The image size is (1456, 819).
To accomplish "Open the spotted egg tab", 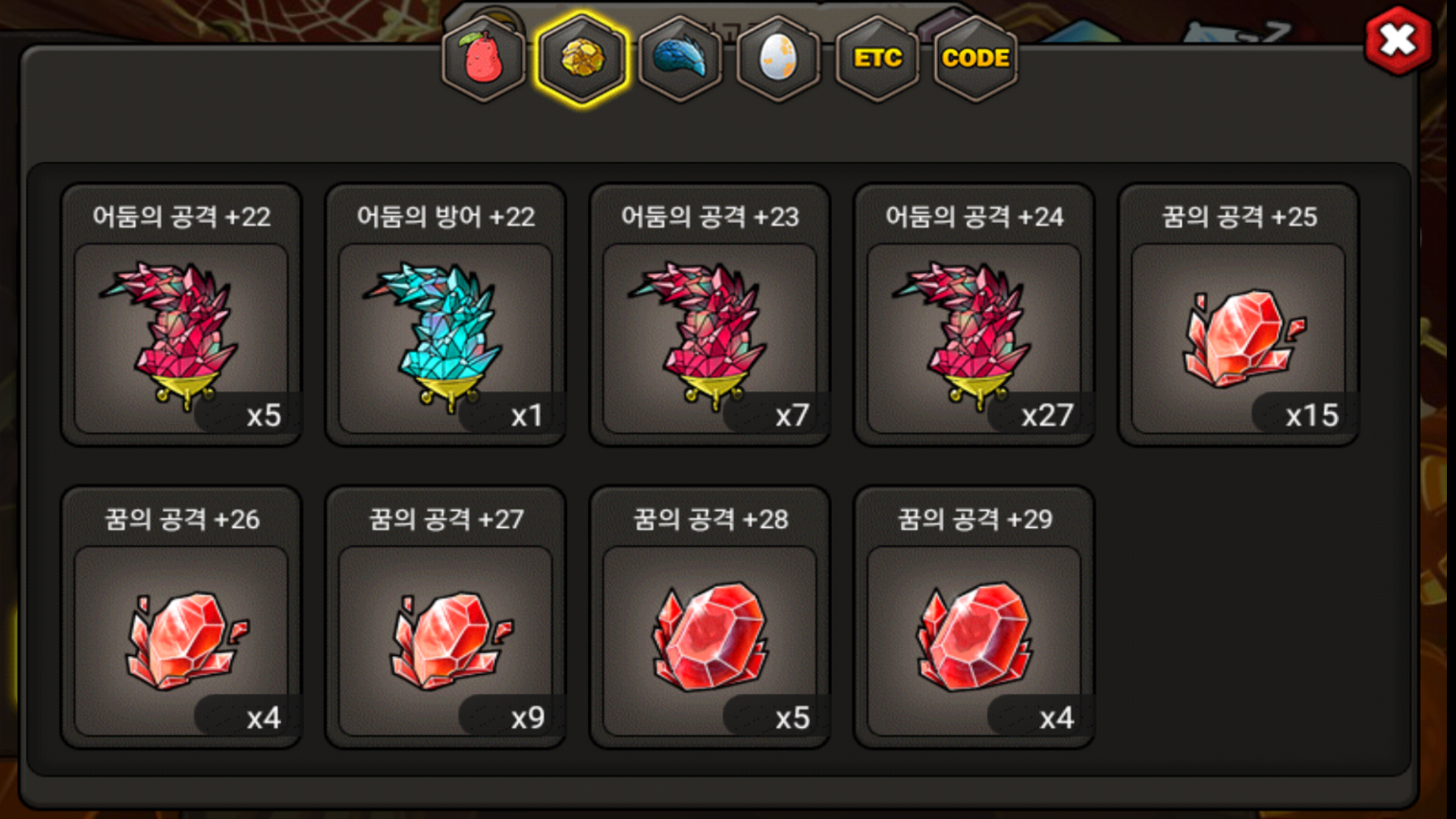I will point(778,58).
